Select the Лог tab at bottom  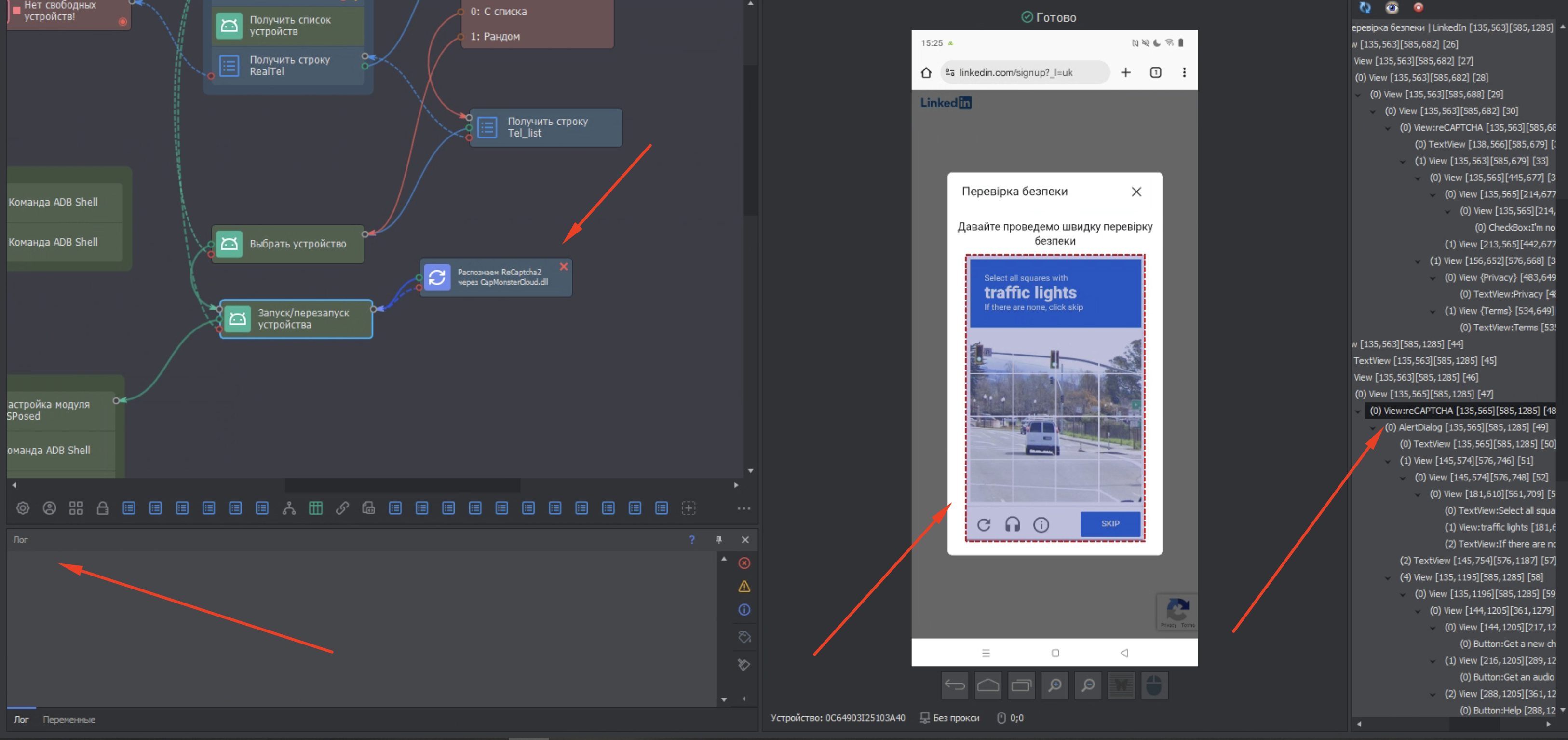(21, 719)
